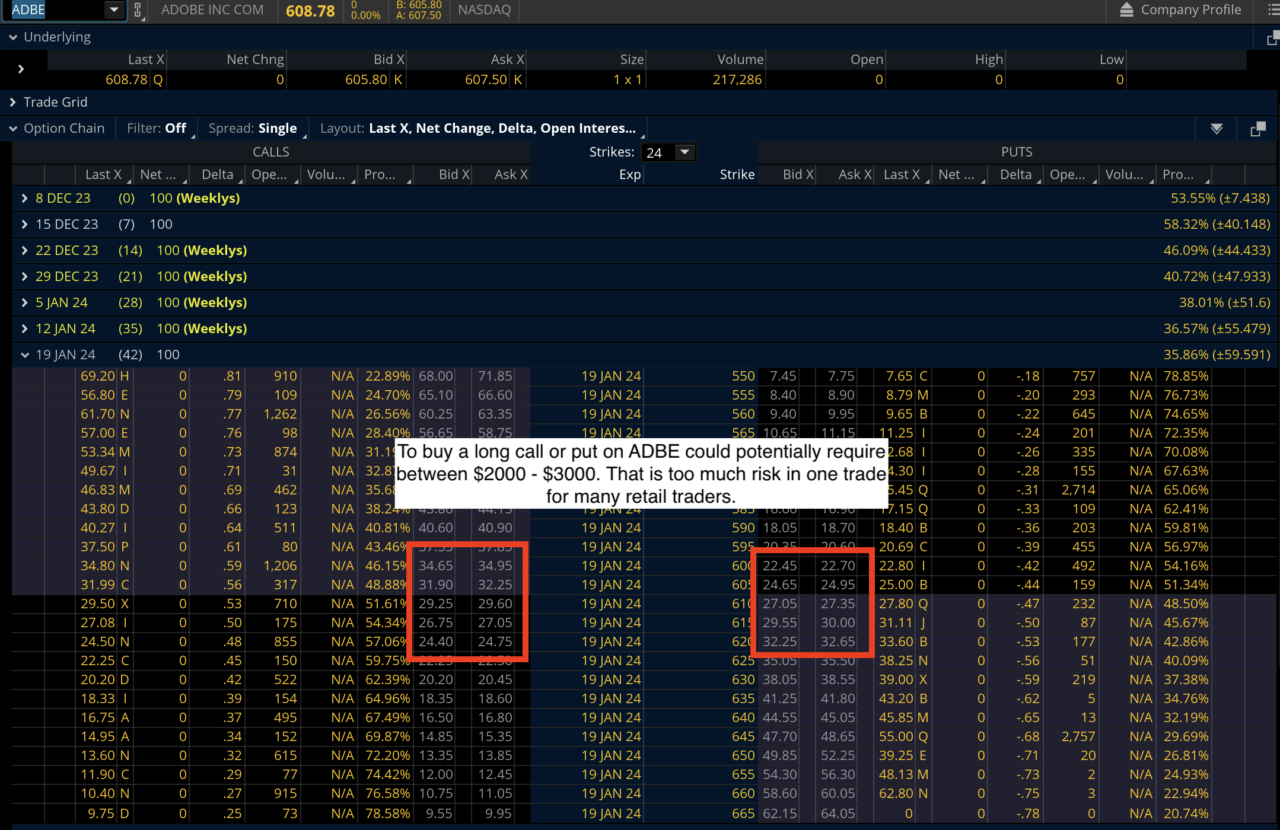This screenshot has width=1280, height=830.
Task: Expand the 22 DEC 23 weekly expiration
Action: 25,250
